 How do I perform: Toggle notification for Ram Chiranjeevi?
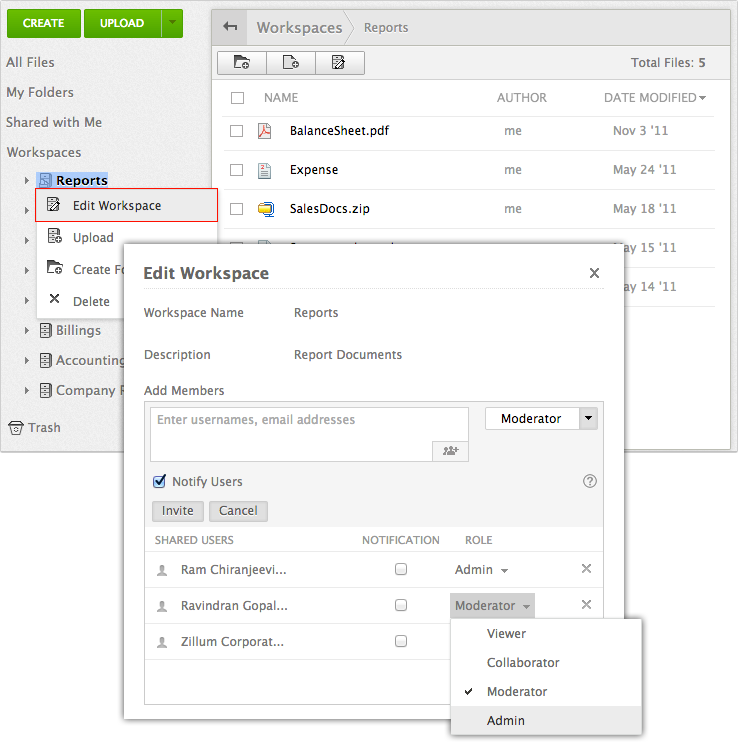click(x=401, y=569)
